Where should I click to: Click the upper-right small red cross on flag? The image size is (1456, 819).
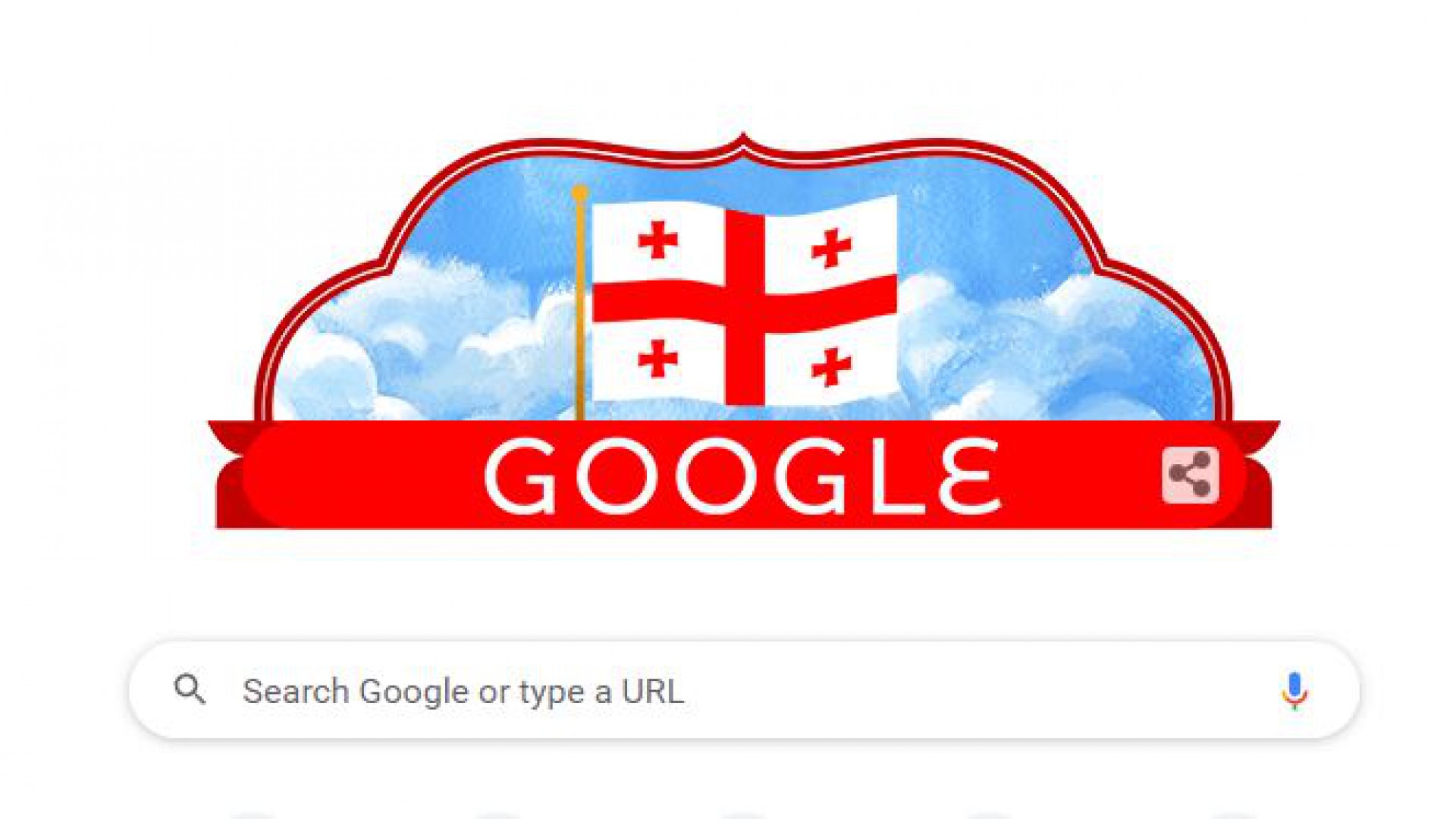[832, 247]
